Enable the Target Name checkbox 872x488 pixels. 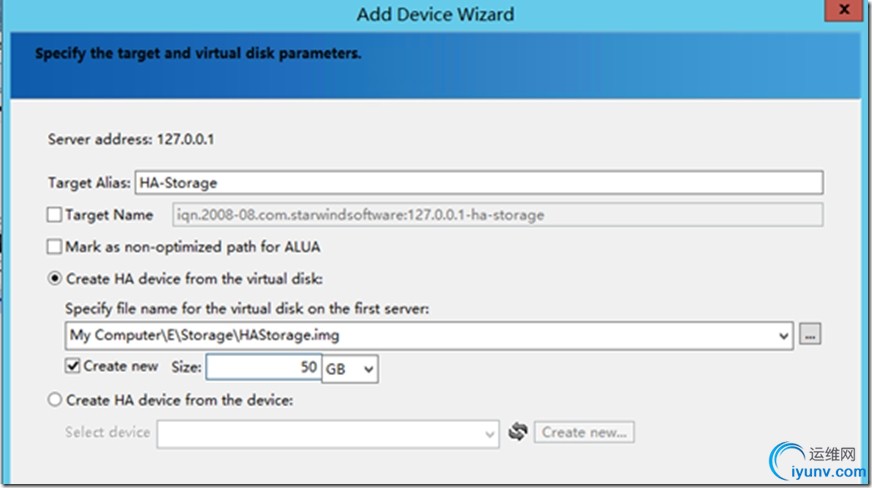pos(54,215)
